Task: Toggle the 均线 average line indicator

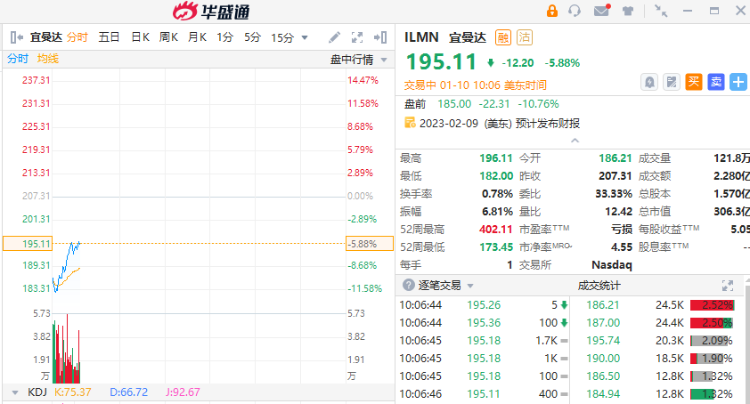Action: coord(48,59)
